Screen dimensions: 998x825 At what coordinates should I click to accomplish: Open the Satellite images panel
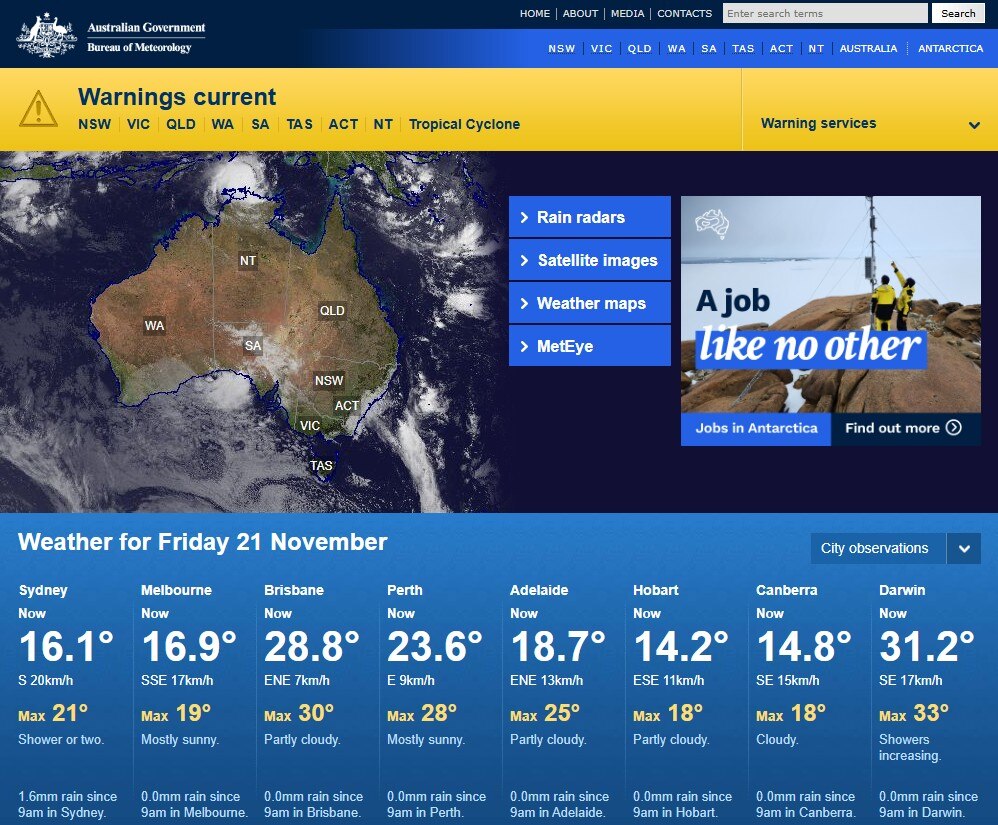589,260
